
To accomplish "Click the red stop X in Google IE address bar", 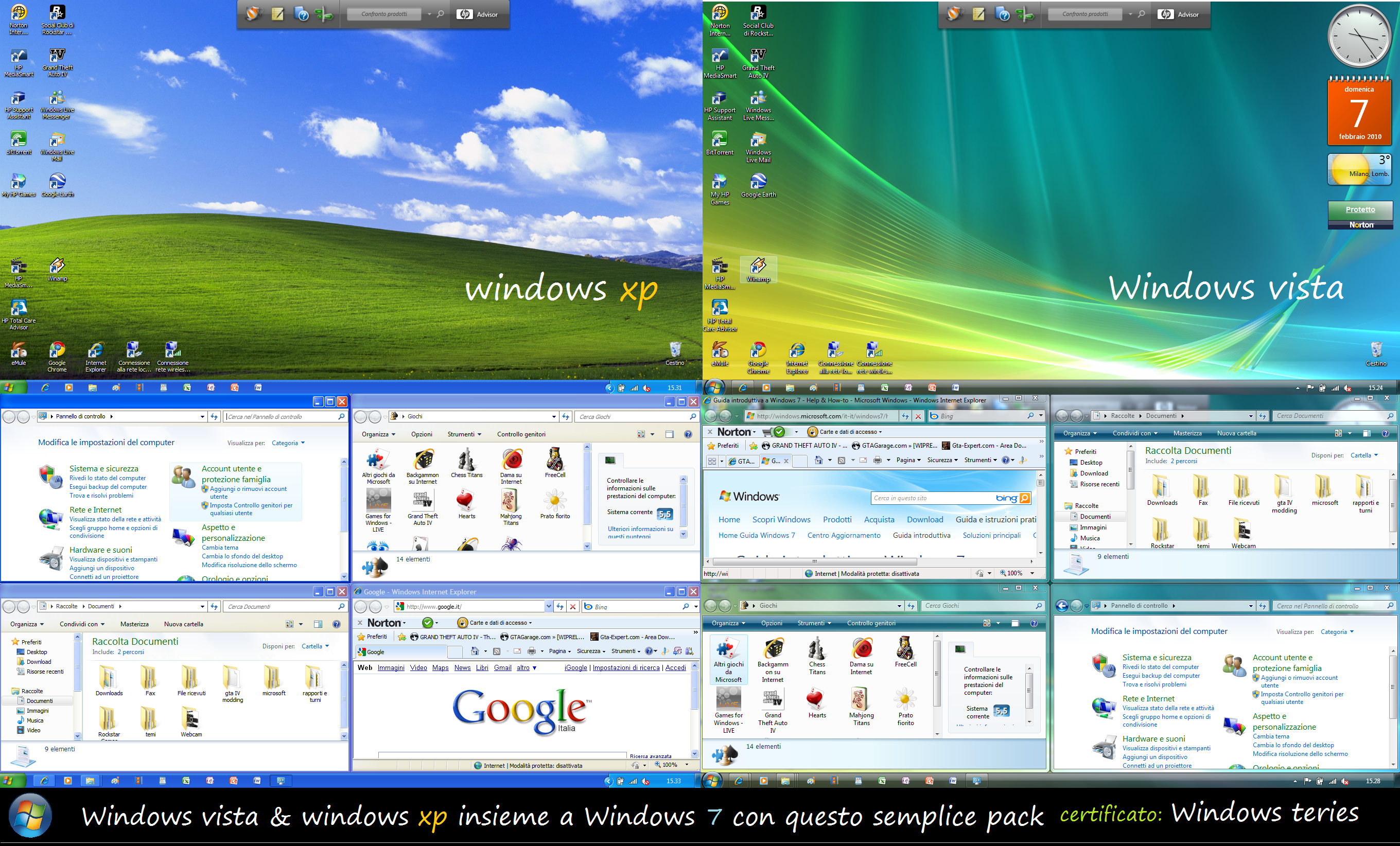I will tap(573, 607).
